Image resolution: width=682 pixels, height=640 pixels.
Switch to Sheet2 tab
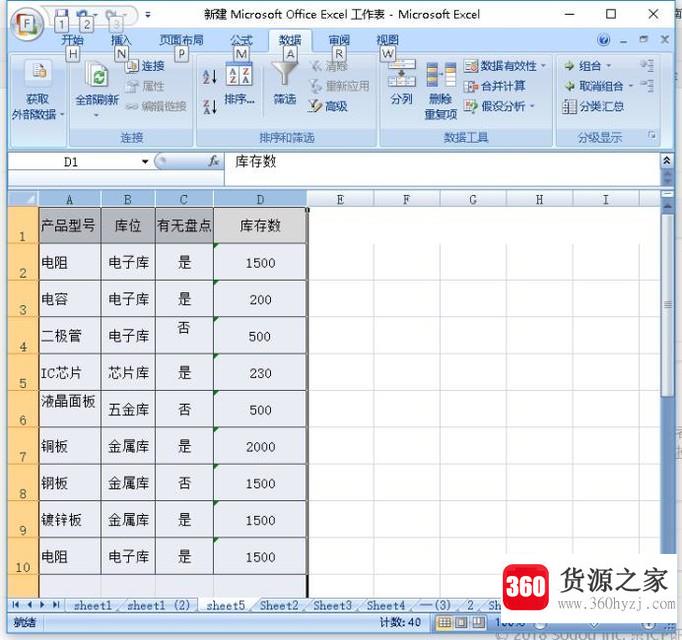(x=279, y=605)
